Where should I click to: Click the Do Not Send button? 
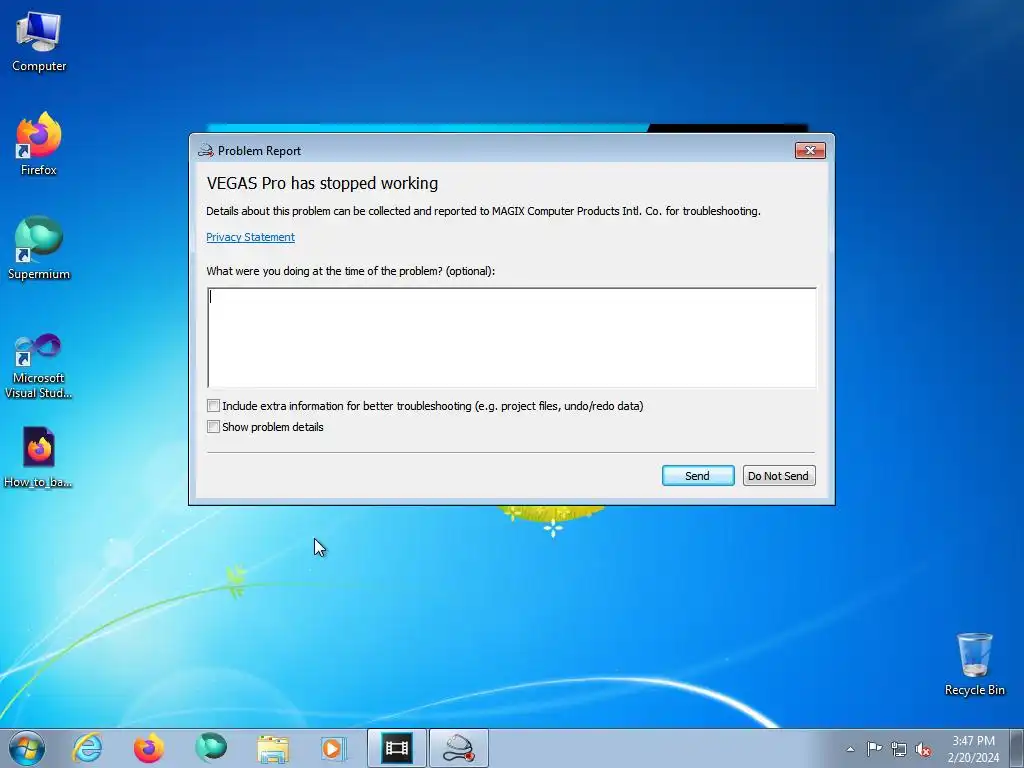778,475
